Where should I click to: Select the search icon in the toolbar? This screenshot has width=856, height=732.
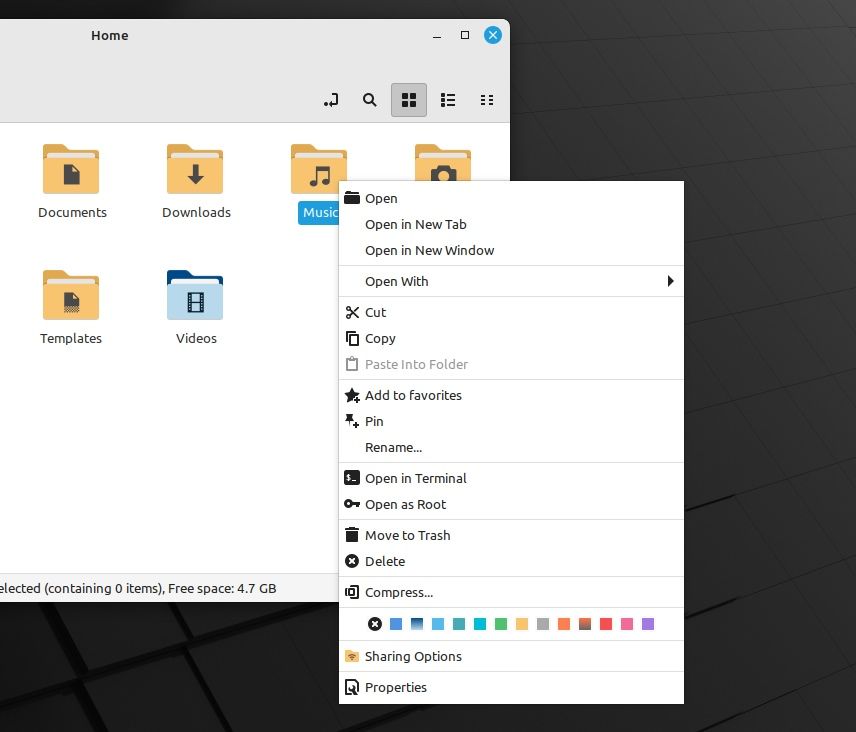click(x=369, y=100)
